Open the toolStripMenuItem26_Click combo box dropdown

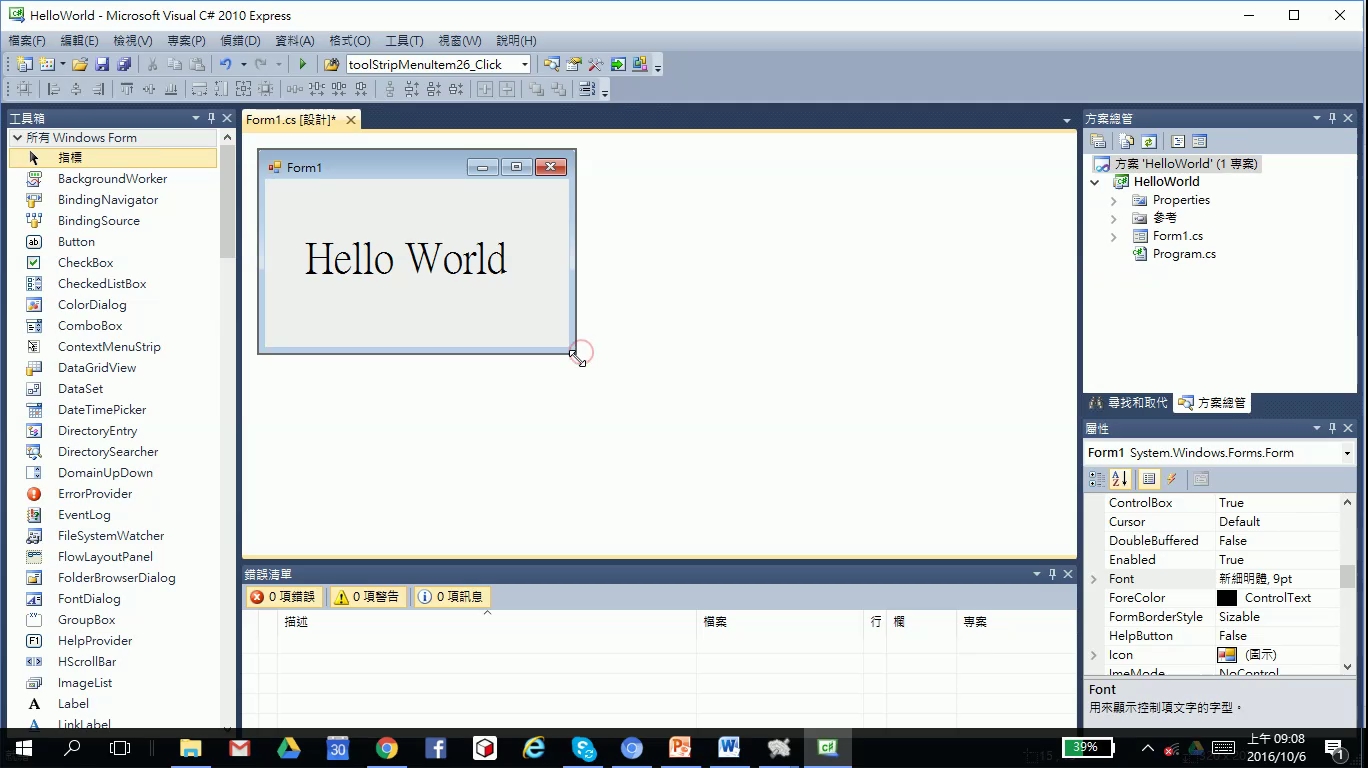(524, 64)
